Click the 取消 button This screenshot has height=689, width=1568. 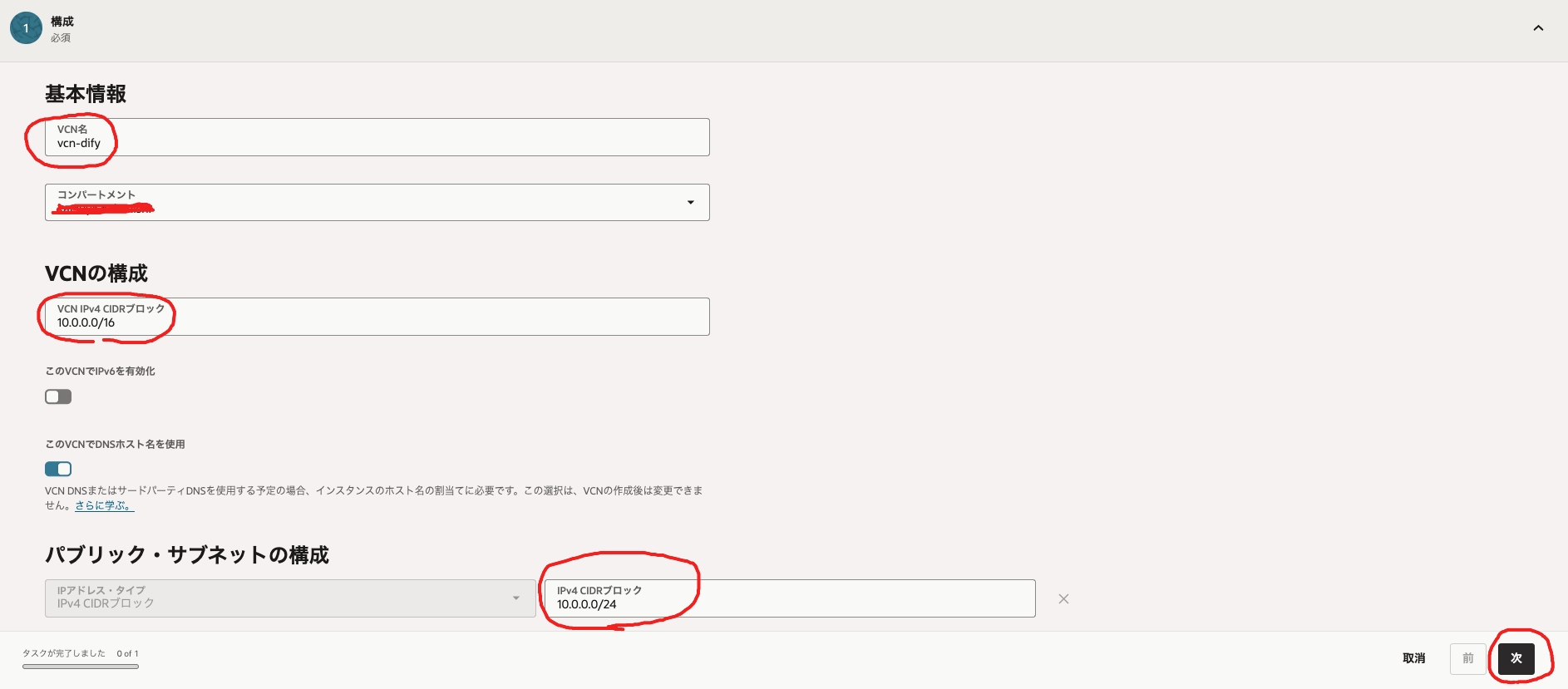click(1413, 658)
